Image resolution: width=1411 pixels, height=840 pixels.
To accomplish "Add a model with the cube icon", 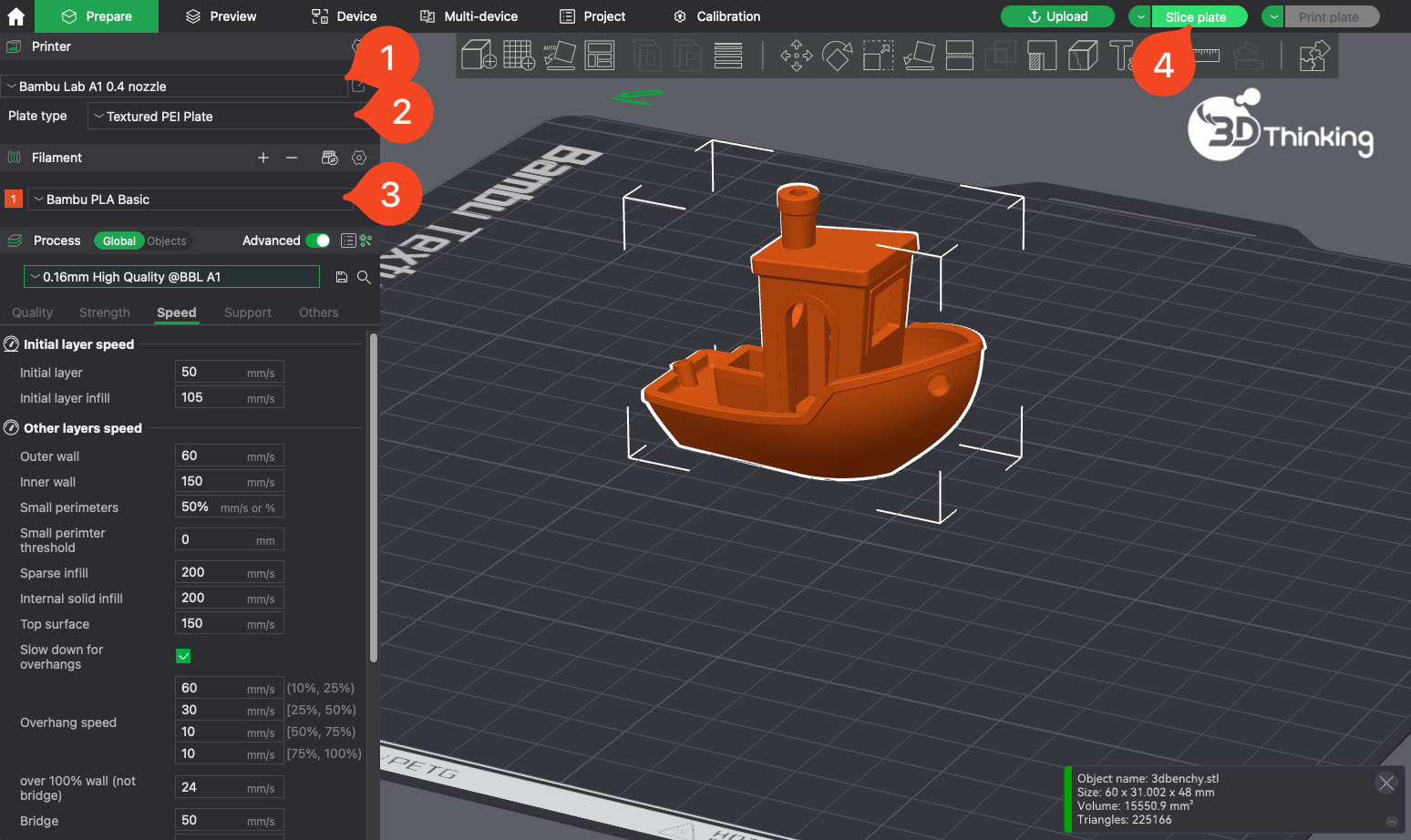I will pos(479,56).
